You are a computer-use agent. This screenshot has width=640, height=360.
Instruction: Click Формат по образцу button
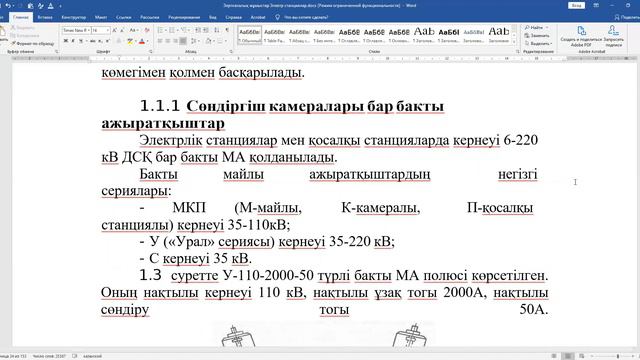point(33,43)
